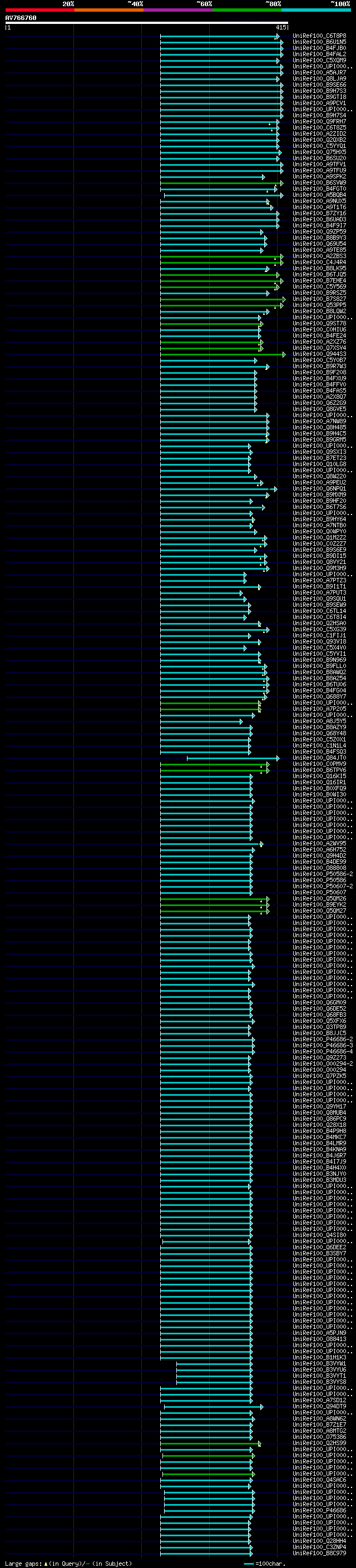The width and height of the screenshot is (356, 1568).
Task: Click the UniRef100_O88413 label
Action: (319, 1339)
